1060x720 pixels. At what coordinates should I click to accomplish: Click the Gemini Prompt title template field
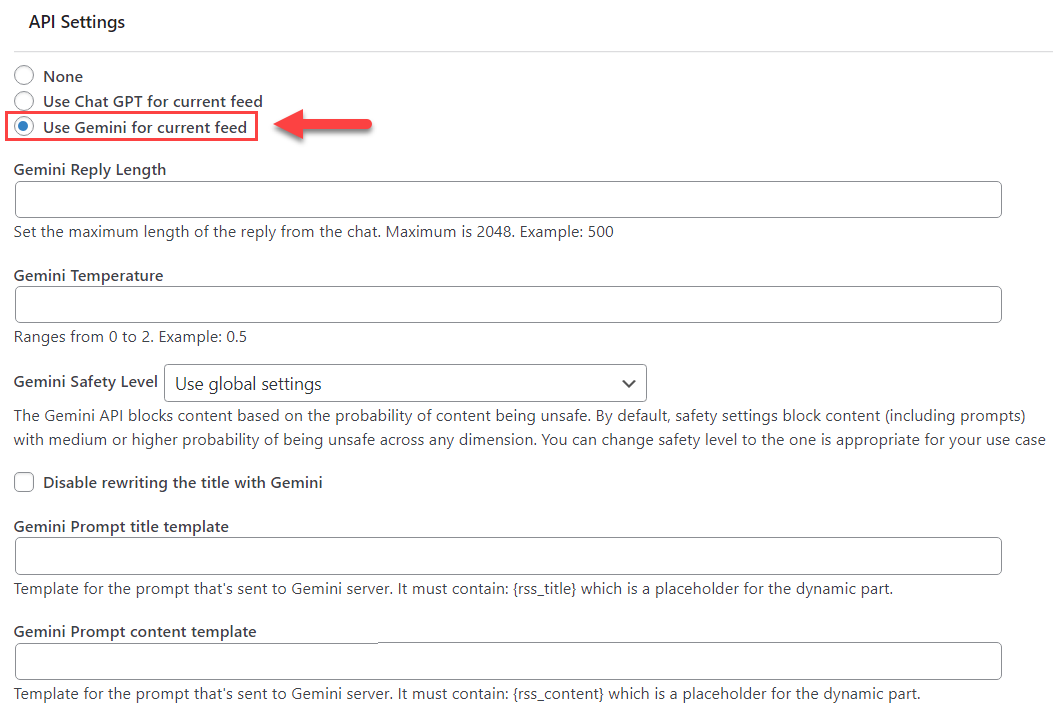click(508, 556)
